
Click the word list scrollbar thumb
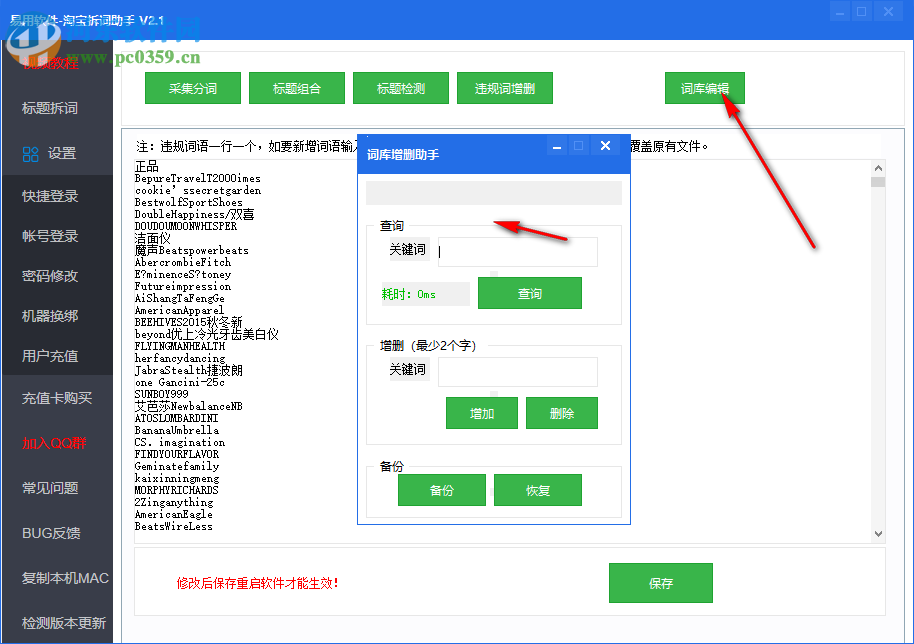click(878, 182)
